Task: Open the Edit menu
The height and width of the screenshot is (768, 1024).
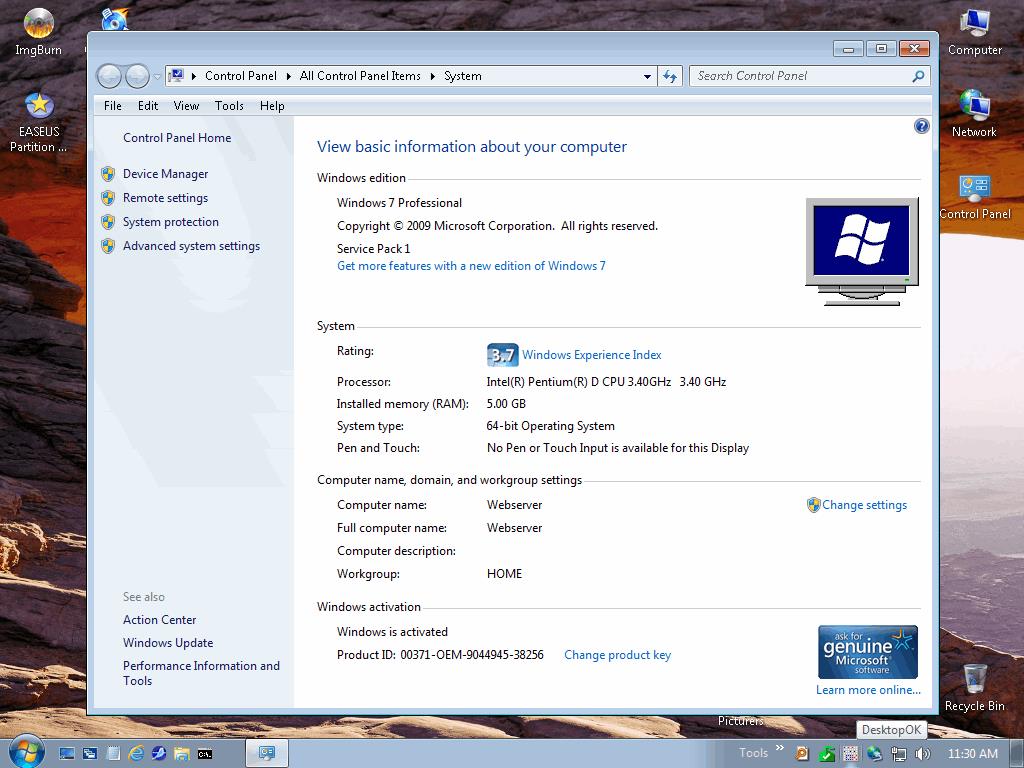Action: coord(148,106)
